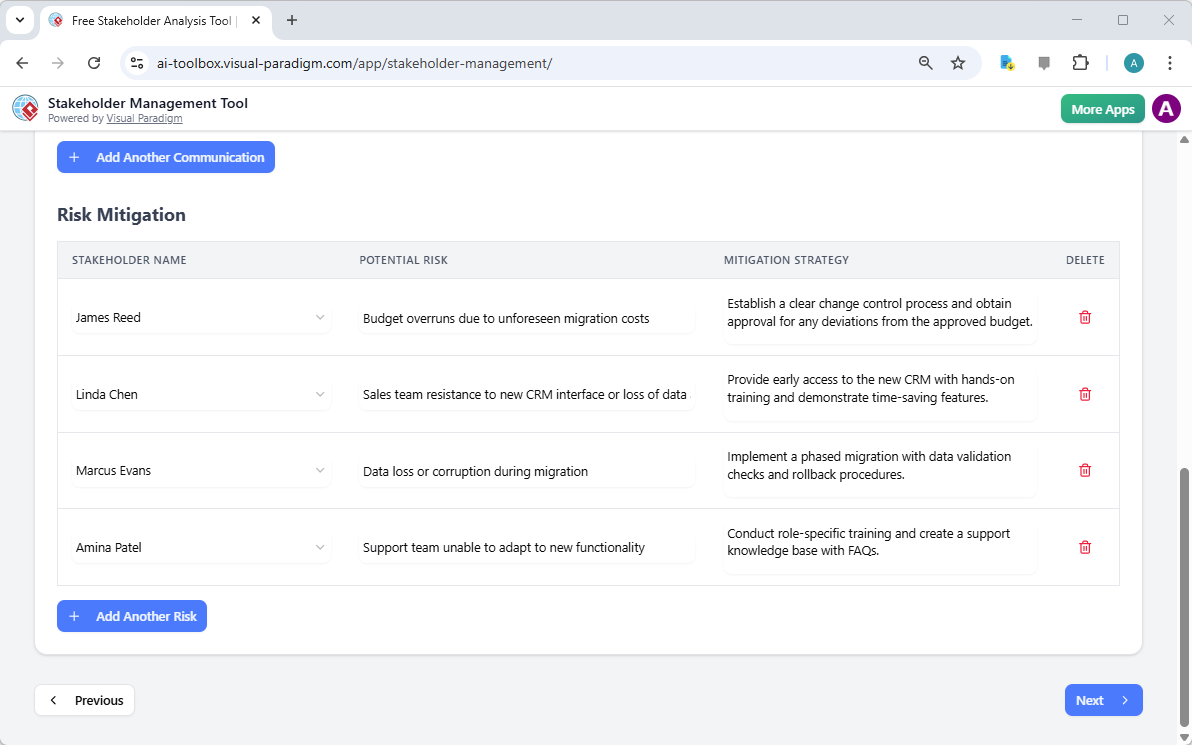This screenshot has height=745, width=1192.
Task: Bookmark the page with the star icon
Action: 958,62
